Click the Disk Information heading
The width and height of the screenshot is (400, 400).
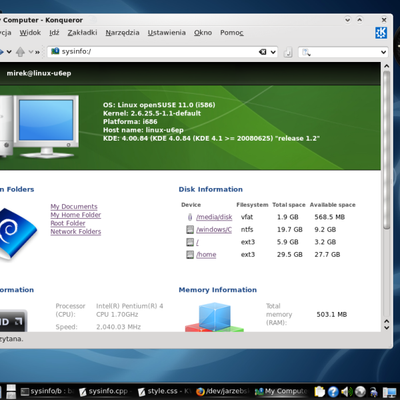click(211, 189)
